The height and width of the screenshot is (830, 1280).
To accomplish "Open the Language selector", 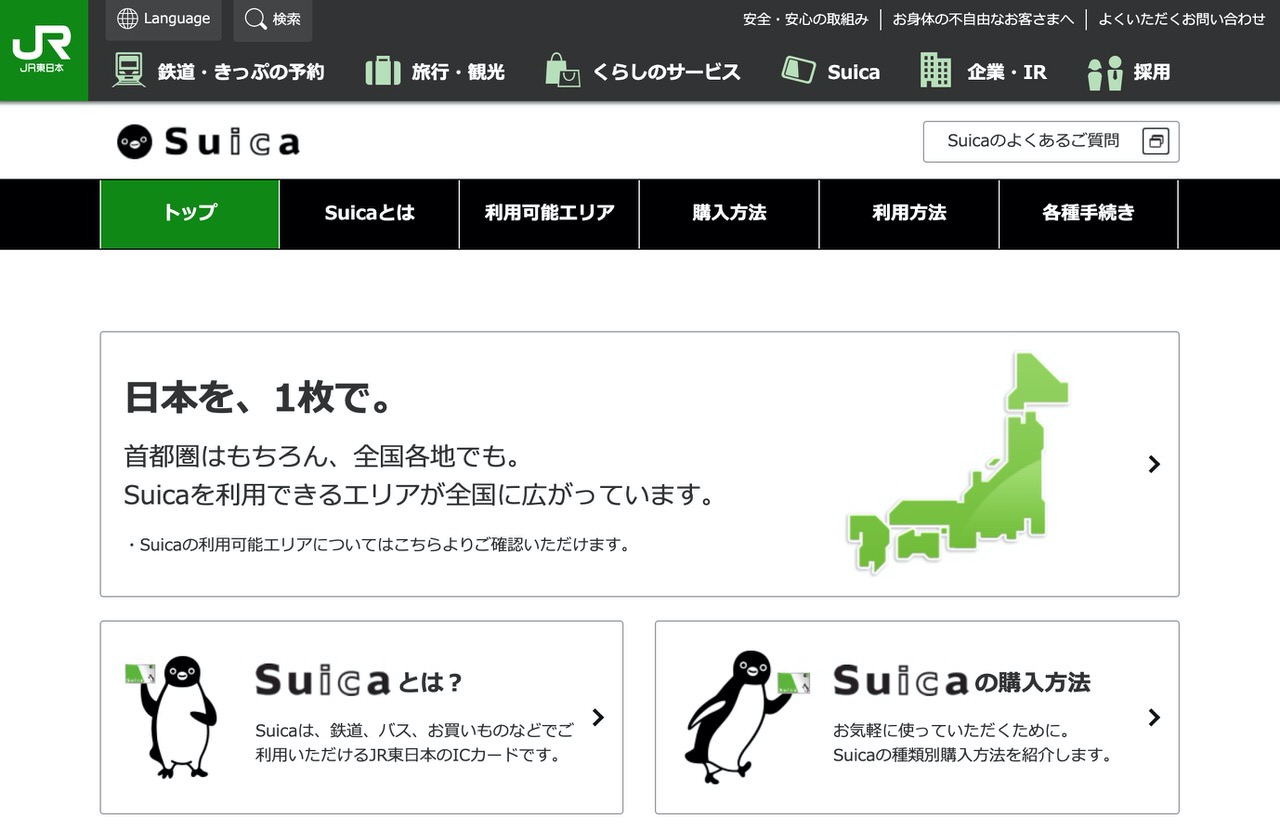I will point(163,19).
